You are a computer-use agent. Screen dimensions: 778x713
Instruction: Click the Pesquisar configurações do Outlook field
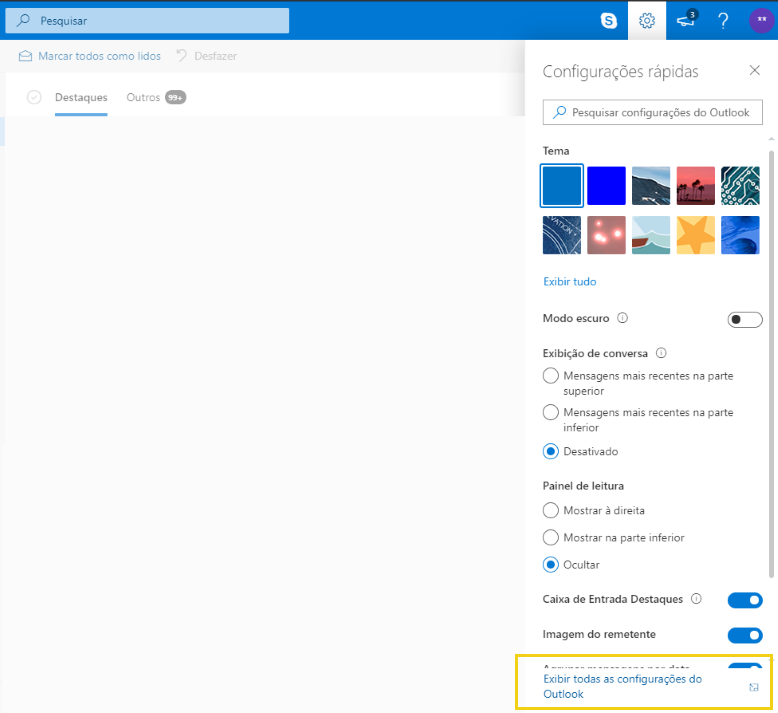[652, 113]
